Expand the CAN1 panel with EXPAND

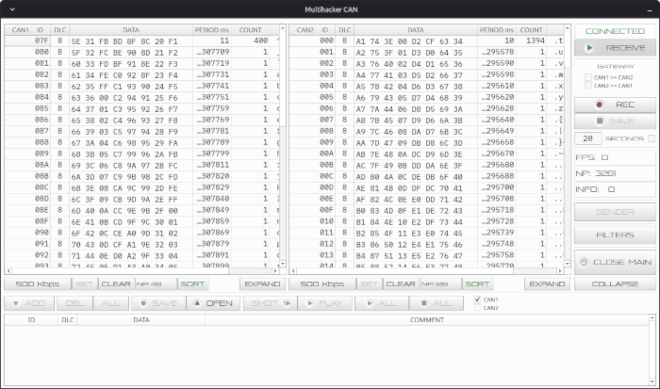(x=263, y=284)
